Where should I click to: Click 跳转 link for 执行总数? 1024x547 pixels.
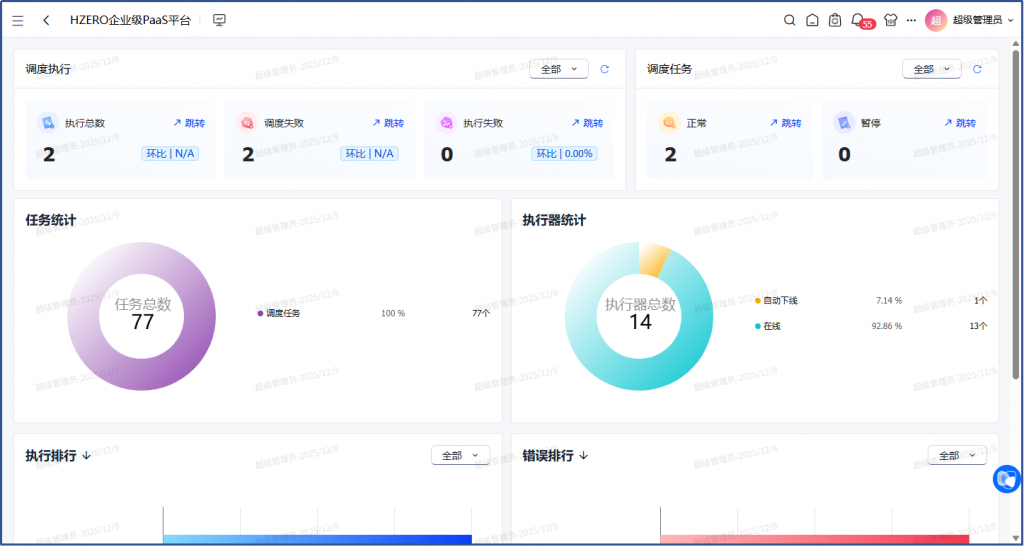coord(189,123)
